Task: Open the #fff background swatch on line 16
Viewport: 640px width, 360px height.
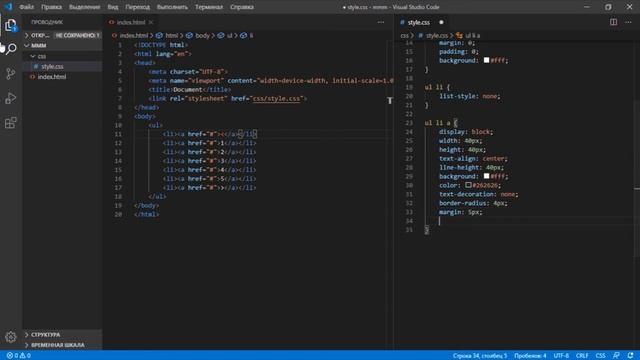Action: [x=486, y=60]
